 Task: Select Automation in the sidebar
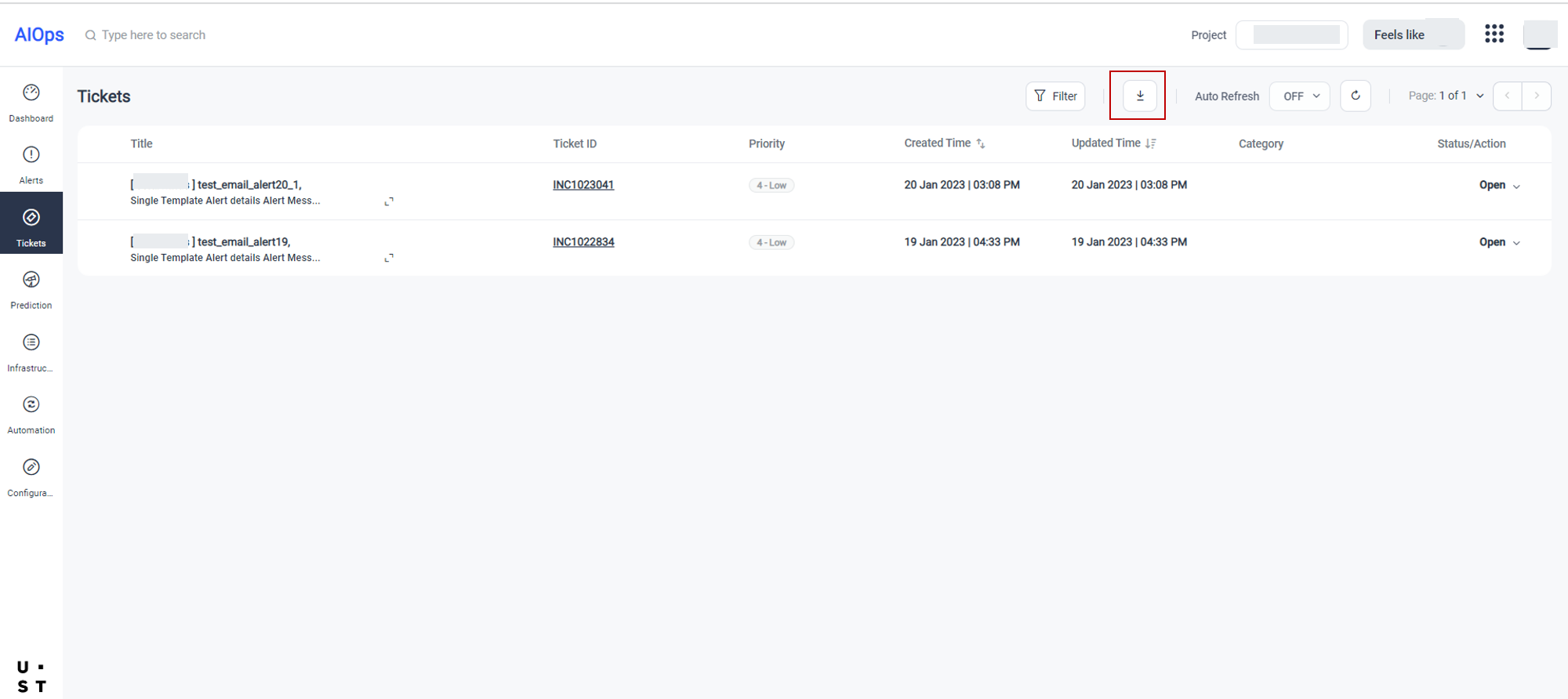(31, 415)
